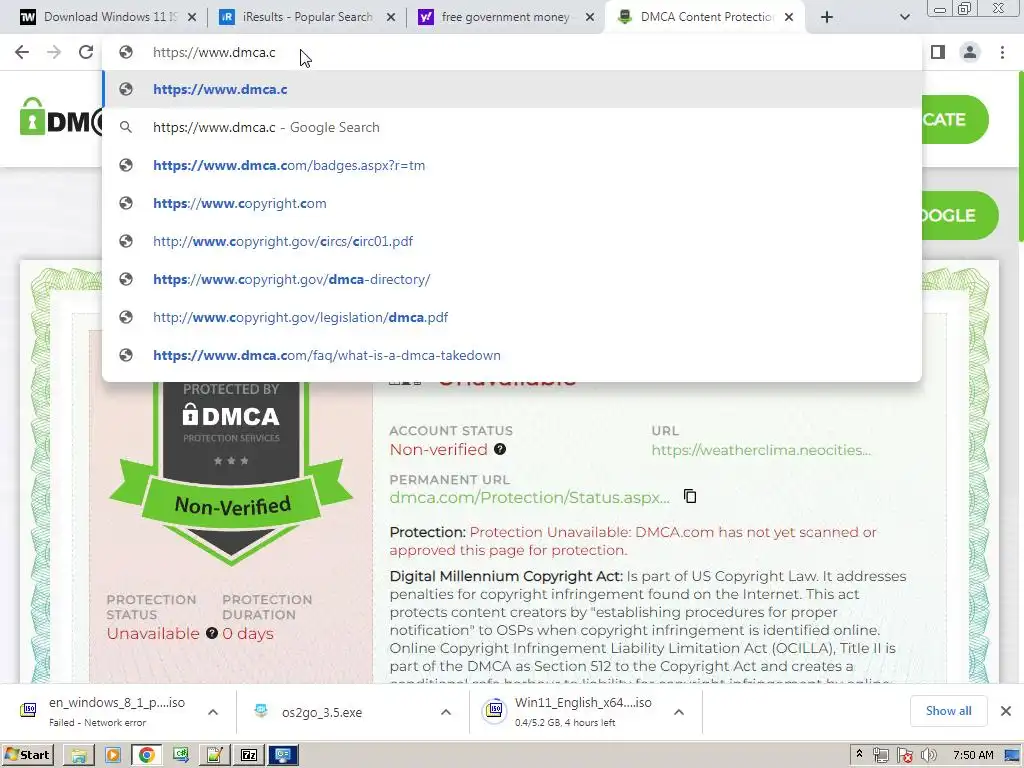Open the side panel icon
Screen dimensions: 1024x768
click(938, 52)
